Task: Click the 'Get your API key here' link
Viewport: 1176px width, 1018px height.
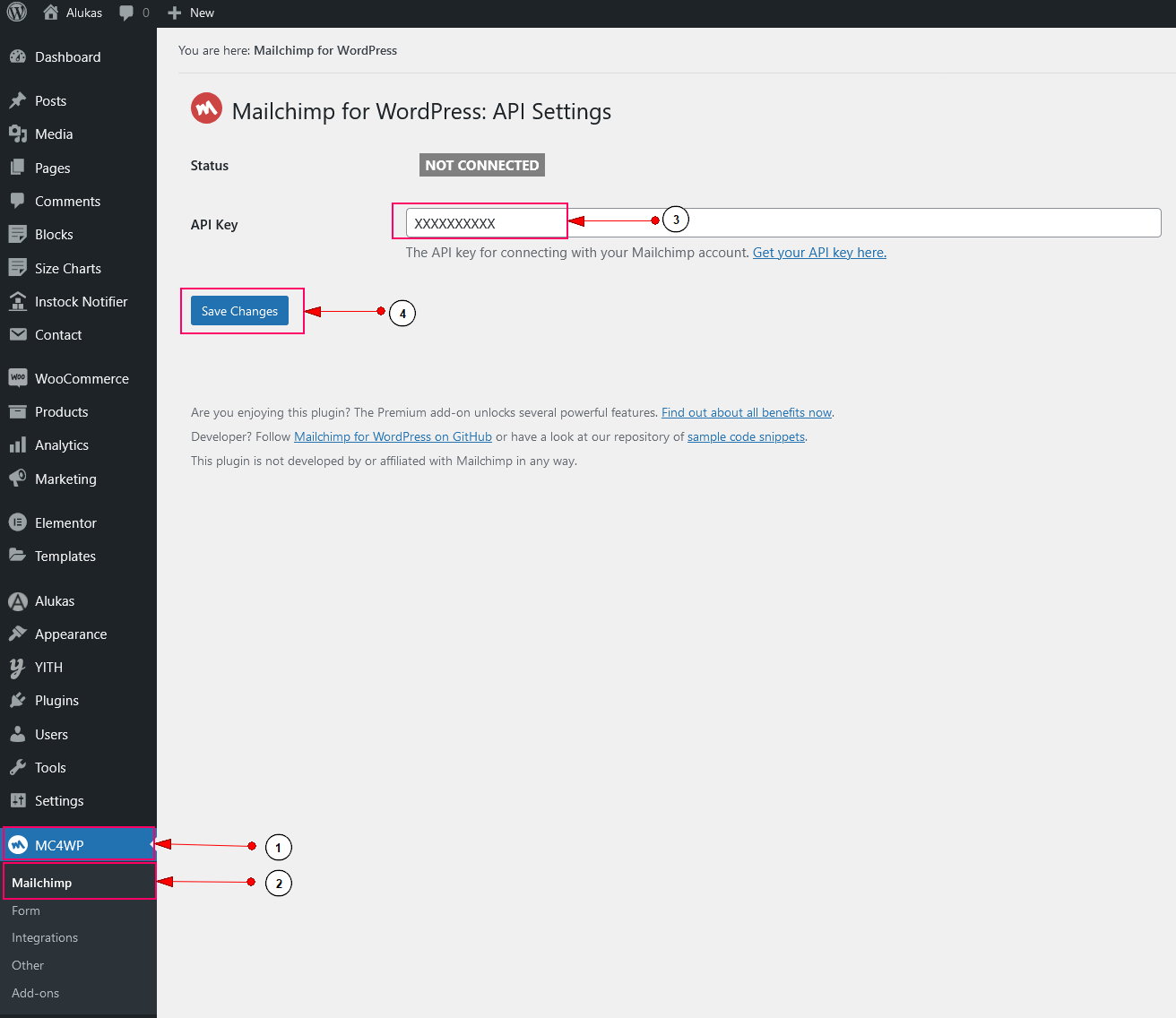Action: coord(819,253)
